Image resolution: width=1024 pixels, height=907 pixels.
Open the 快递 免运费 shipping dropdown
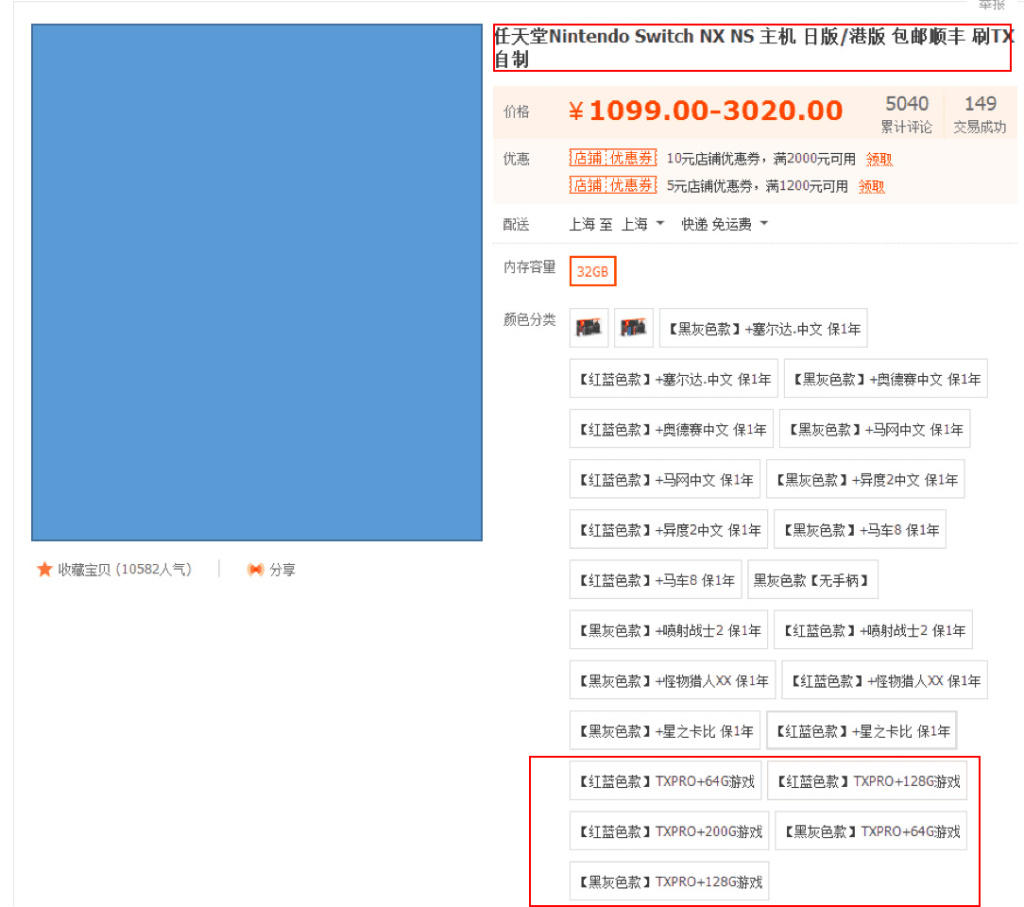click(724, 224)
